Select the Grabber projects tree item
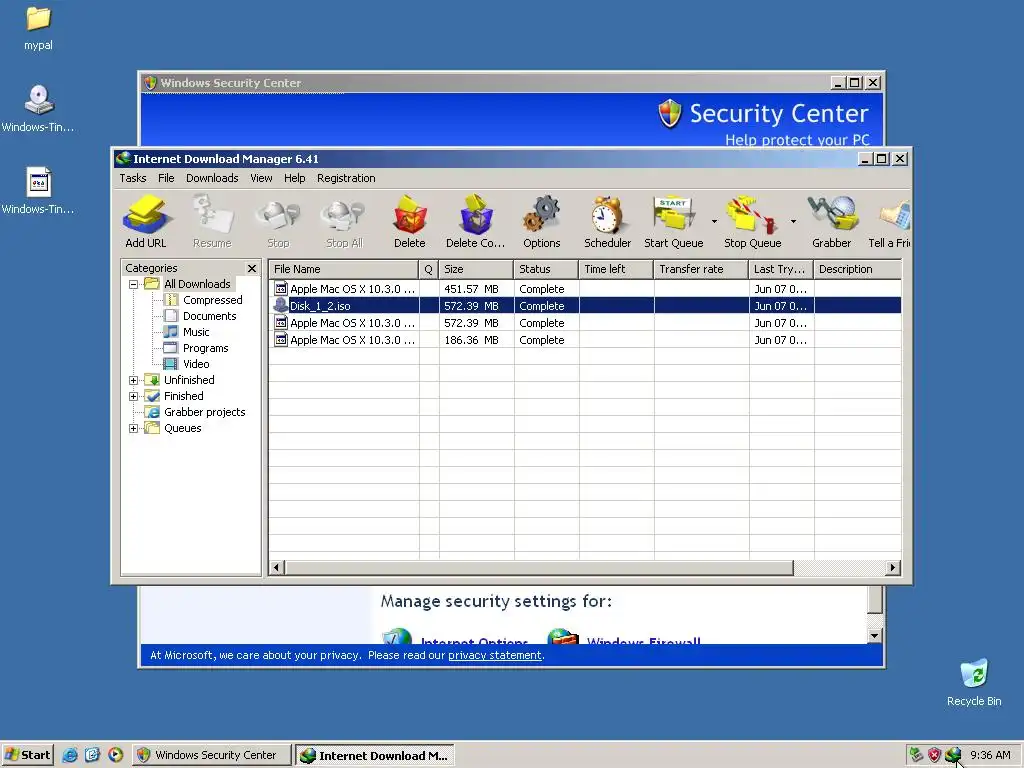This screenshot has height=768, width=1024. point(204,412)
